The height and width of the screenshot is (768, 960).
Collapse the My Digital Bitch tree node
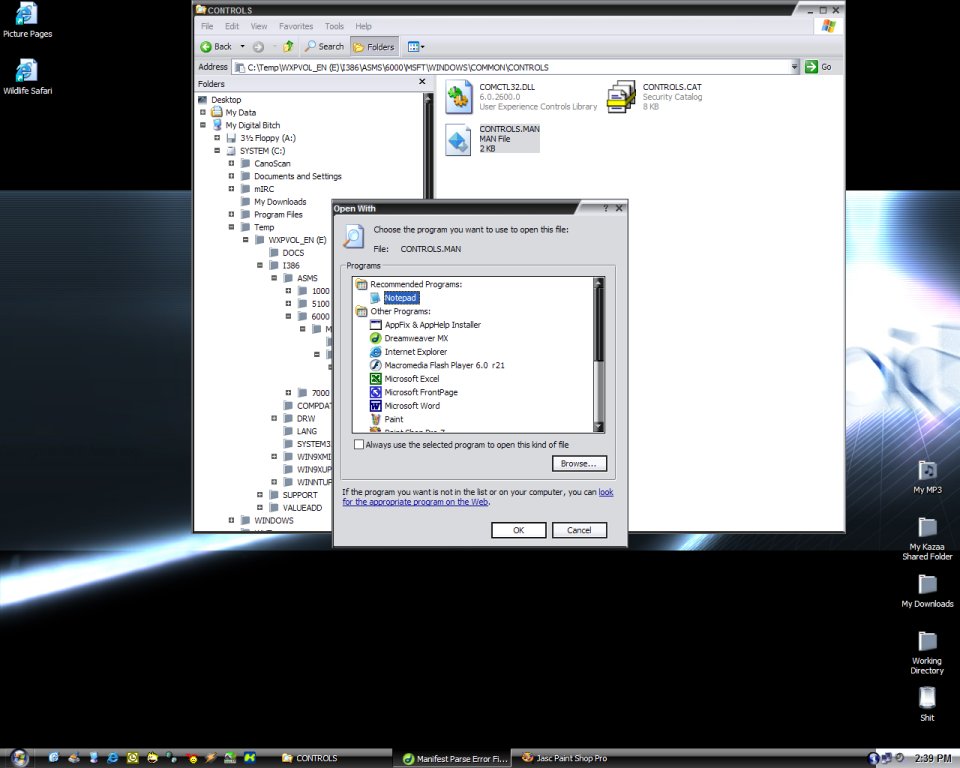click(203, 125)
